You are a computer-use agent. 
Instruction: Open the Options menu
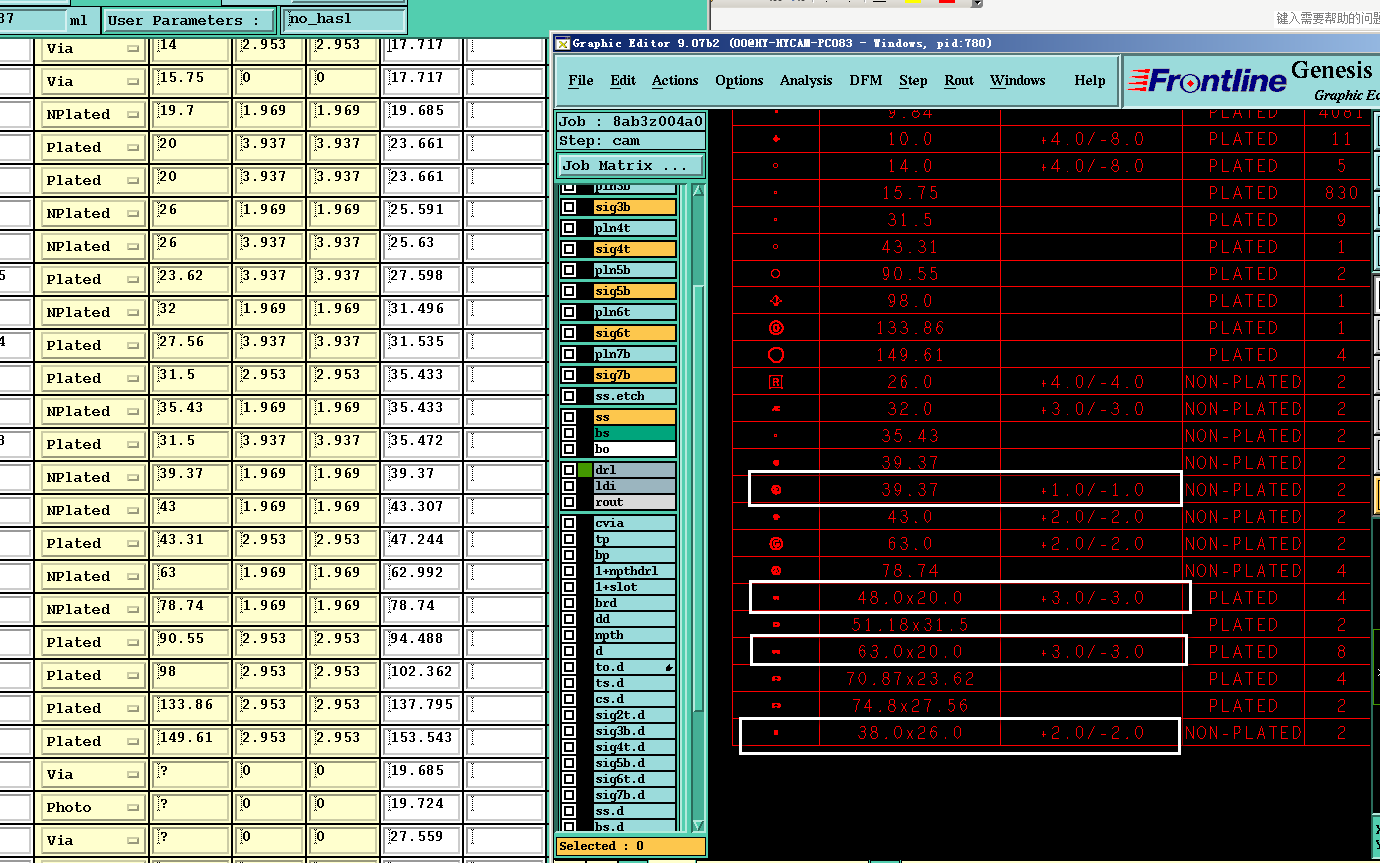739,81
